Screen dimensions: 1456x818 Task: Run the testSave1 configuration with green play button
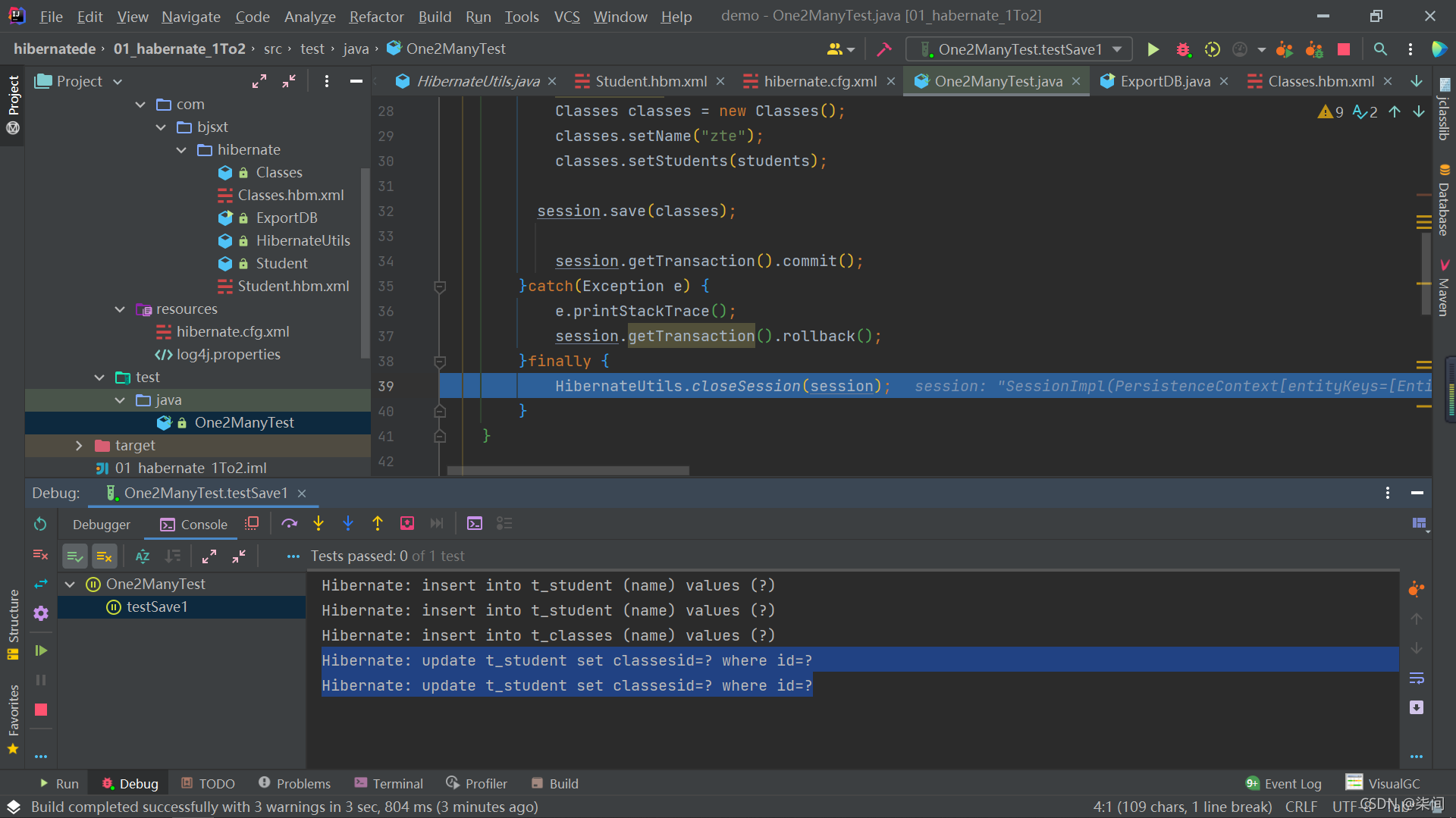pyautogui.click(x=1153, y=49)
